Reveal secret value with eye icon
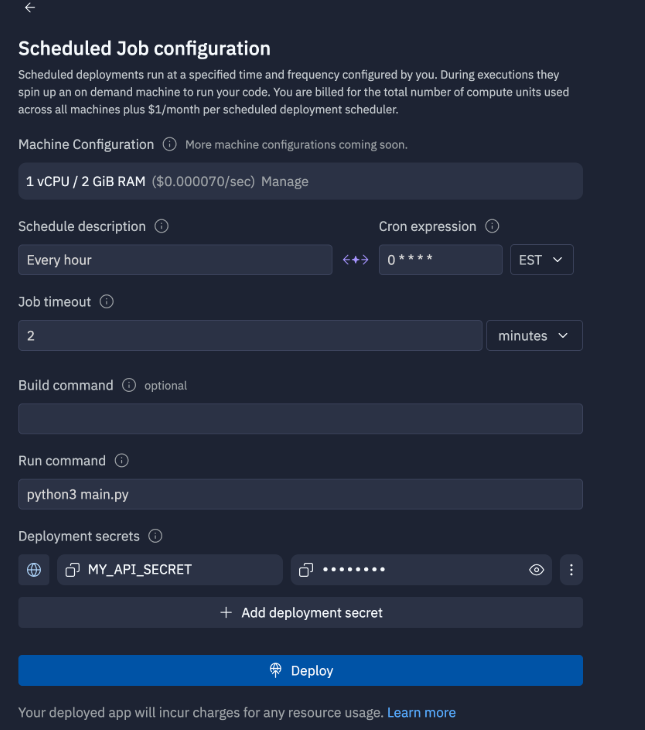This screenshot has height=730, width=645. [x=537, y=570]
